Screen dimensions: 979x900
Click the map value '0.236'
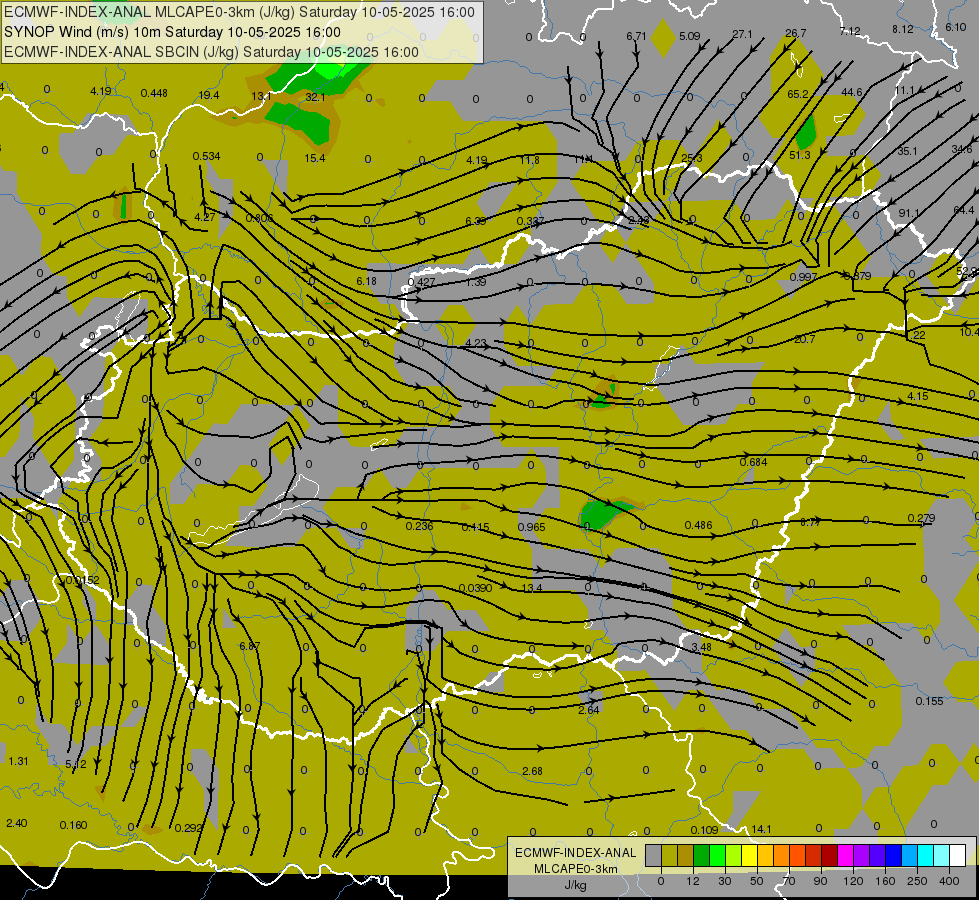click(x=420, y=525)
